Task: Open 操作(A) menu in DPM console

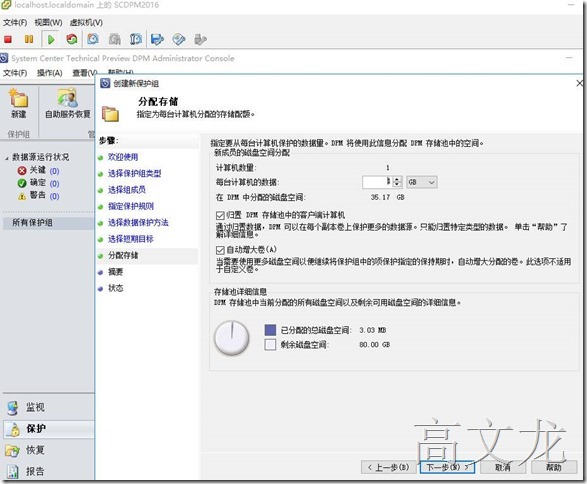Action: coord(49,73)
